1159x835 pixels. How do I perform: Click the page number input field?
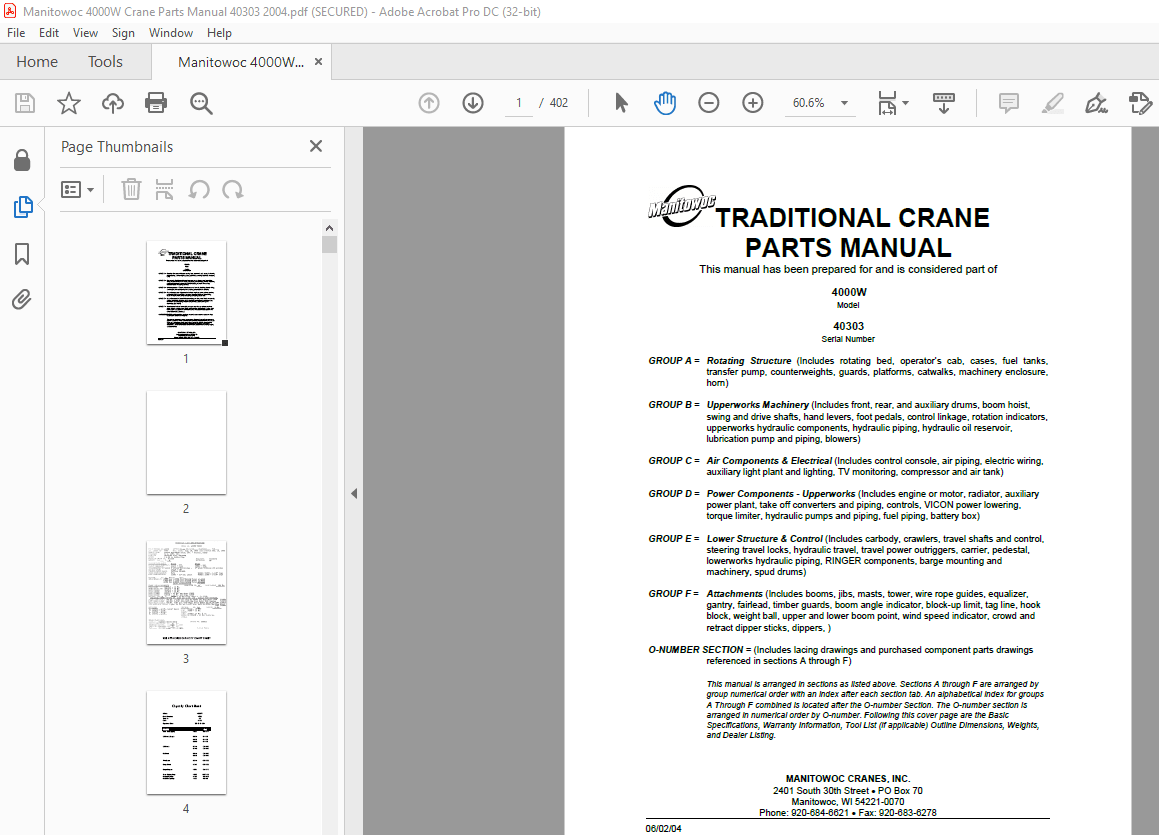click(x=518, y=103)
